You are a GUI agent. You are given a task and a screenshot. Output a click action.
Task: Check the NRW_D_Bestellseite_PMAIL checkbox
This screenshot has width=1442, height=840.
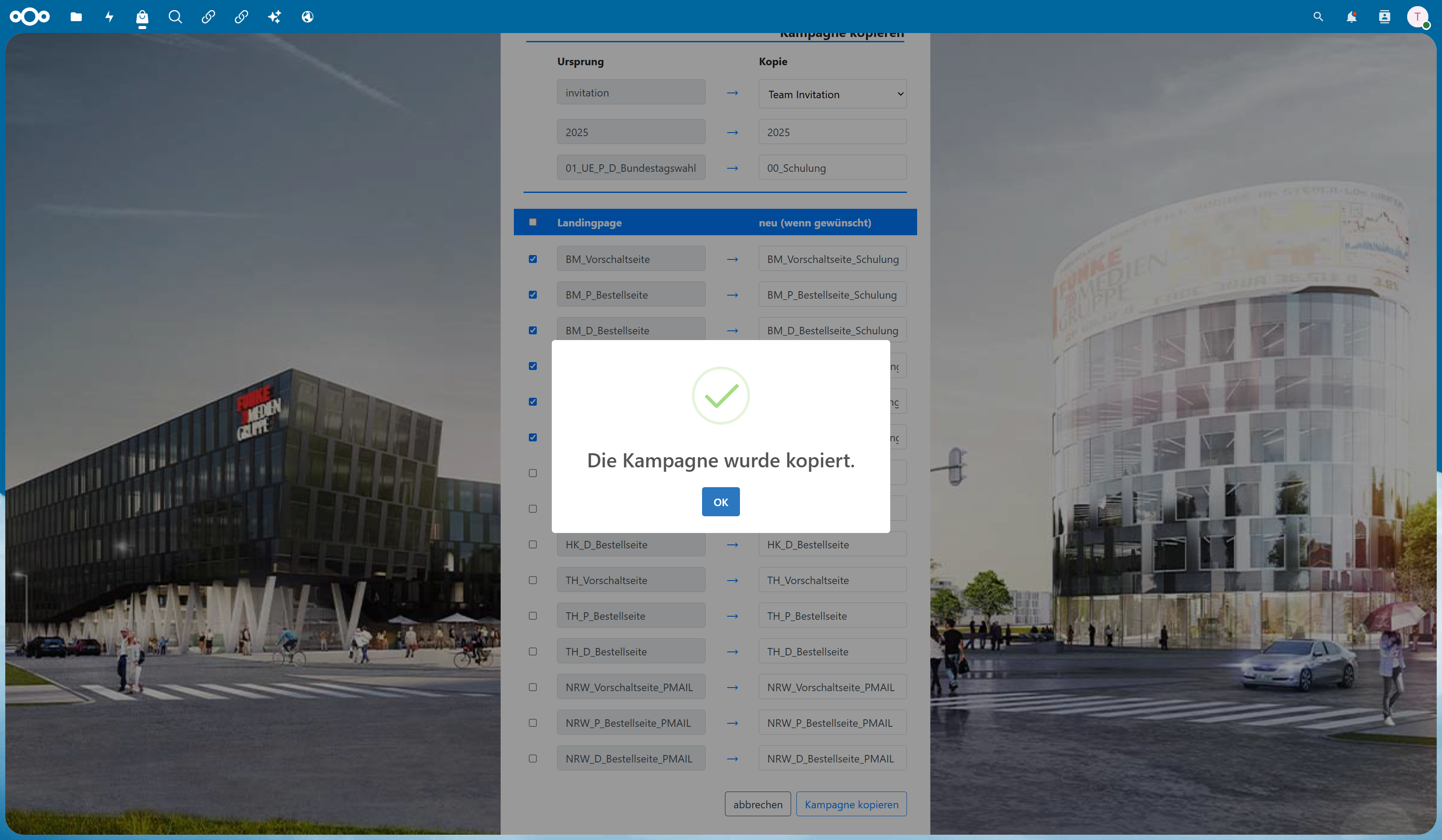[x=533, y=758]
